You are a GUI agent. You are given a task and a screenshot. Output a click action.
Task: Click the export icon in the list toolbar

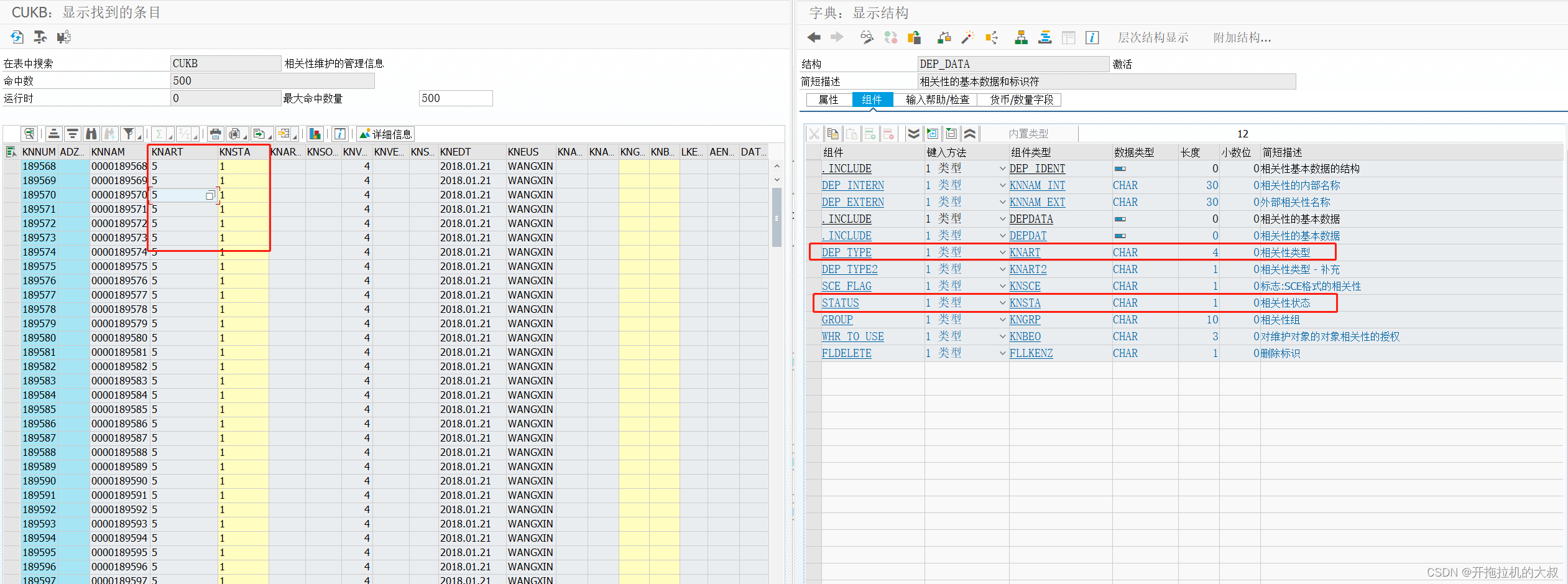[259, 134]
